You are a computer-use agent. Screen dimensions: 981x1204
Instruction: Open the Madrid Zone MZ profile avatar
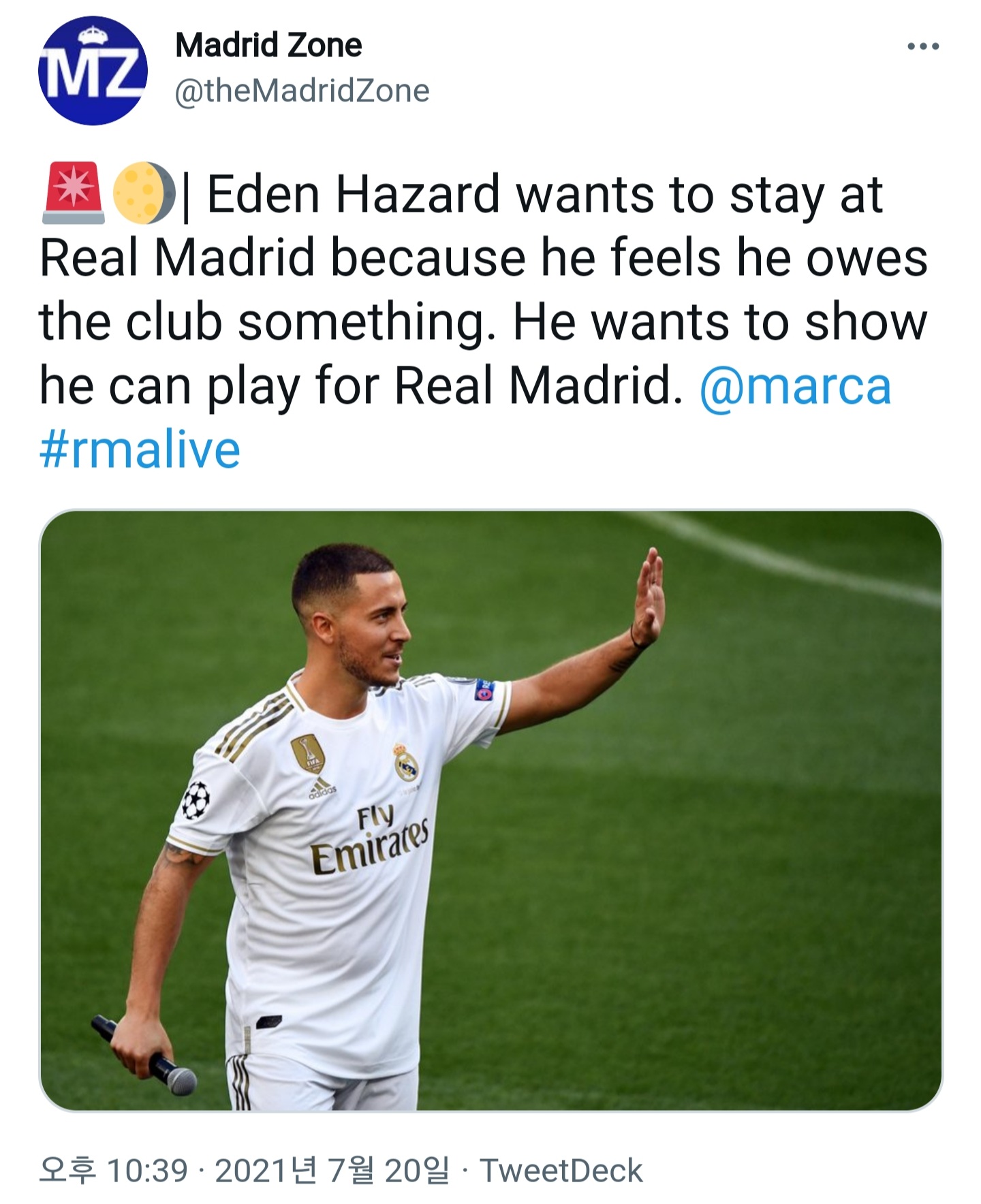(x=92, y=70)
